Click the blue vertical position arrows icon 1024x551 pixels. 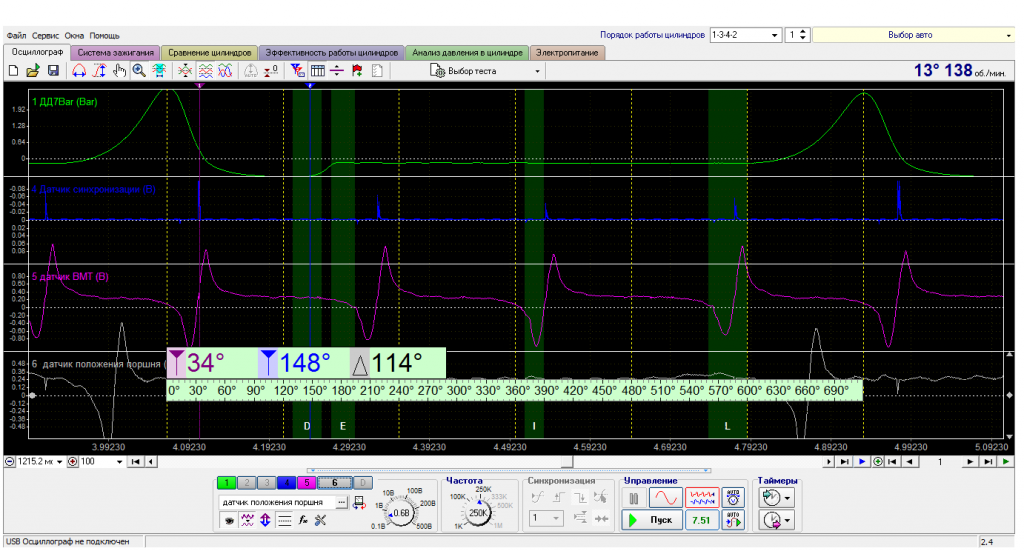[265, 520]
